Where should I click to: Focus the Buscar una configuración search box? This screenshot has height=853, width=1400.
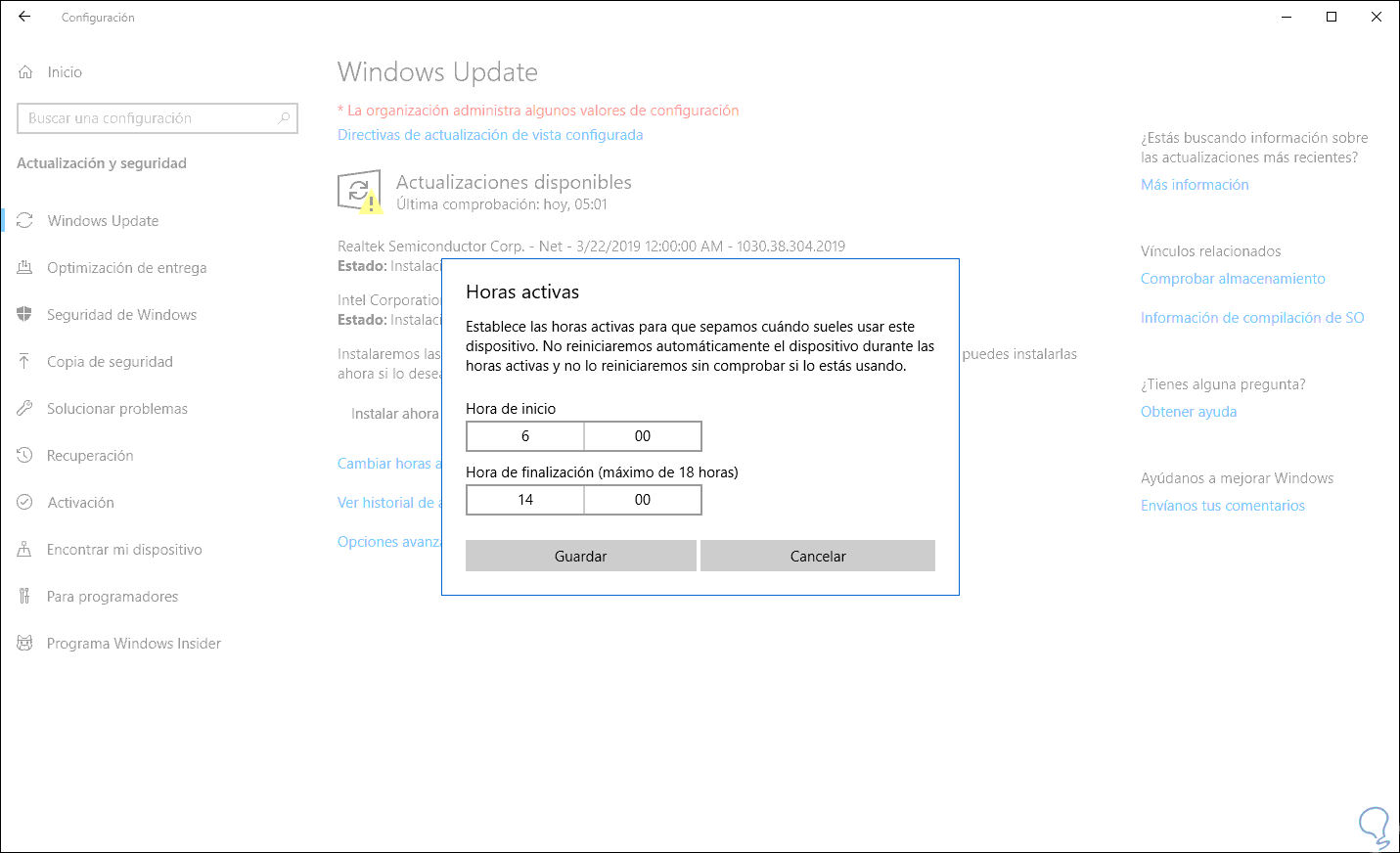coord(158,118)
